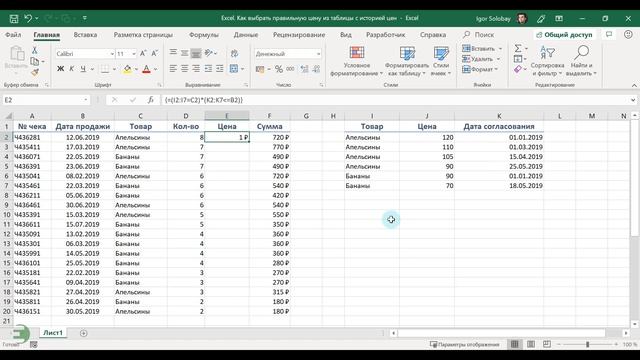Switch to the Данные tab
640x360 pixels.
[x=246, y=35]
